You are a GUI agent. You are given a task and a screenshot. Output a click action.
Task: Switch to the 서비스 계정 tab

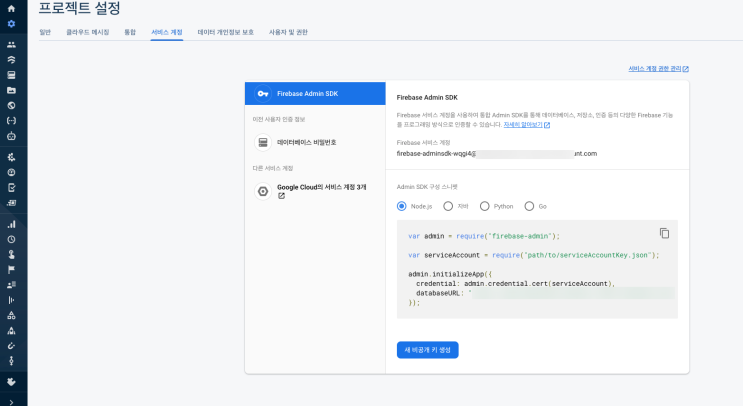point(167,32)
